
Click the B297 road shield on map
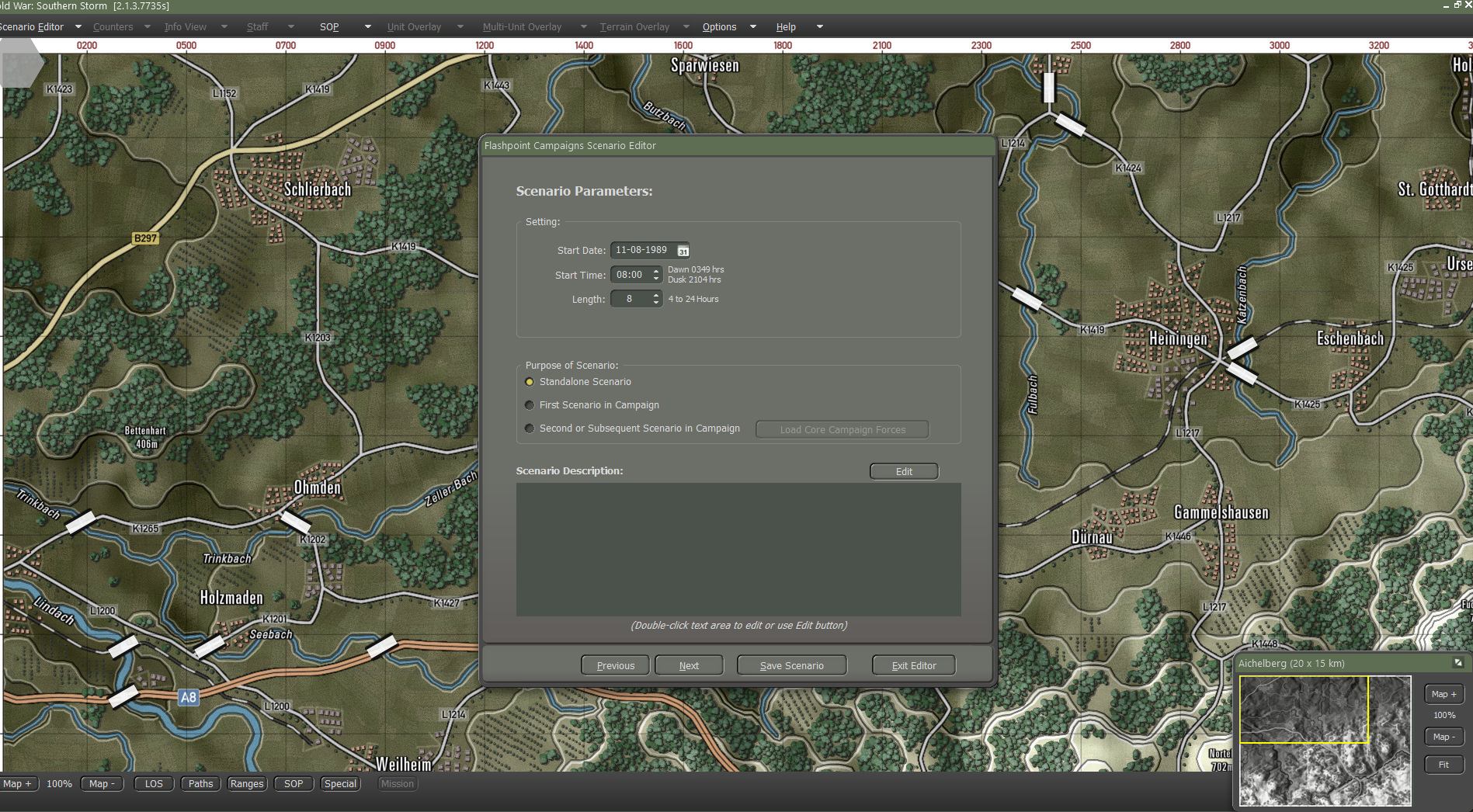(x=145, y=238)
